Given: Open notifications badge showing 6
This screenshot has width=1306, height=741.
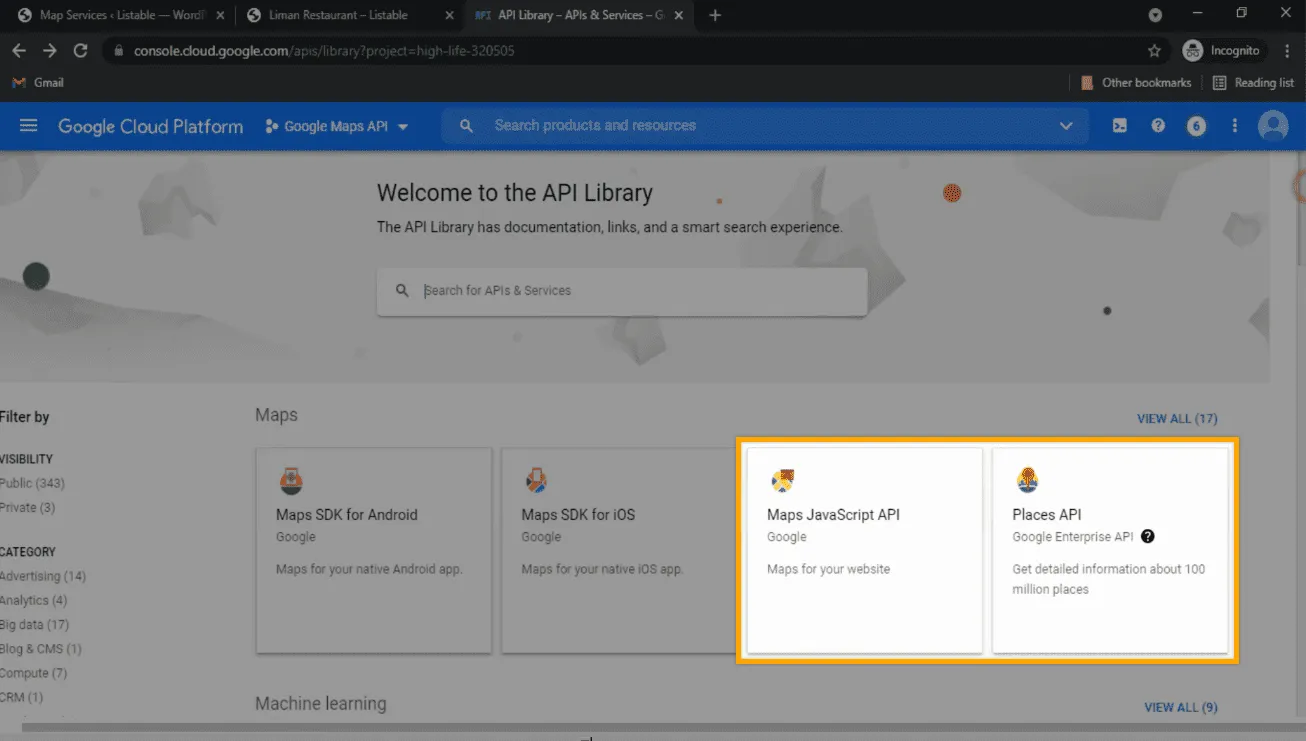Looking at the screenshot, I should pos(1196,126).
